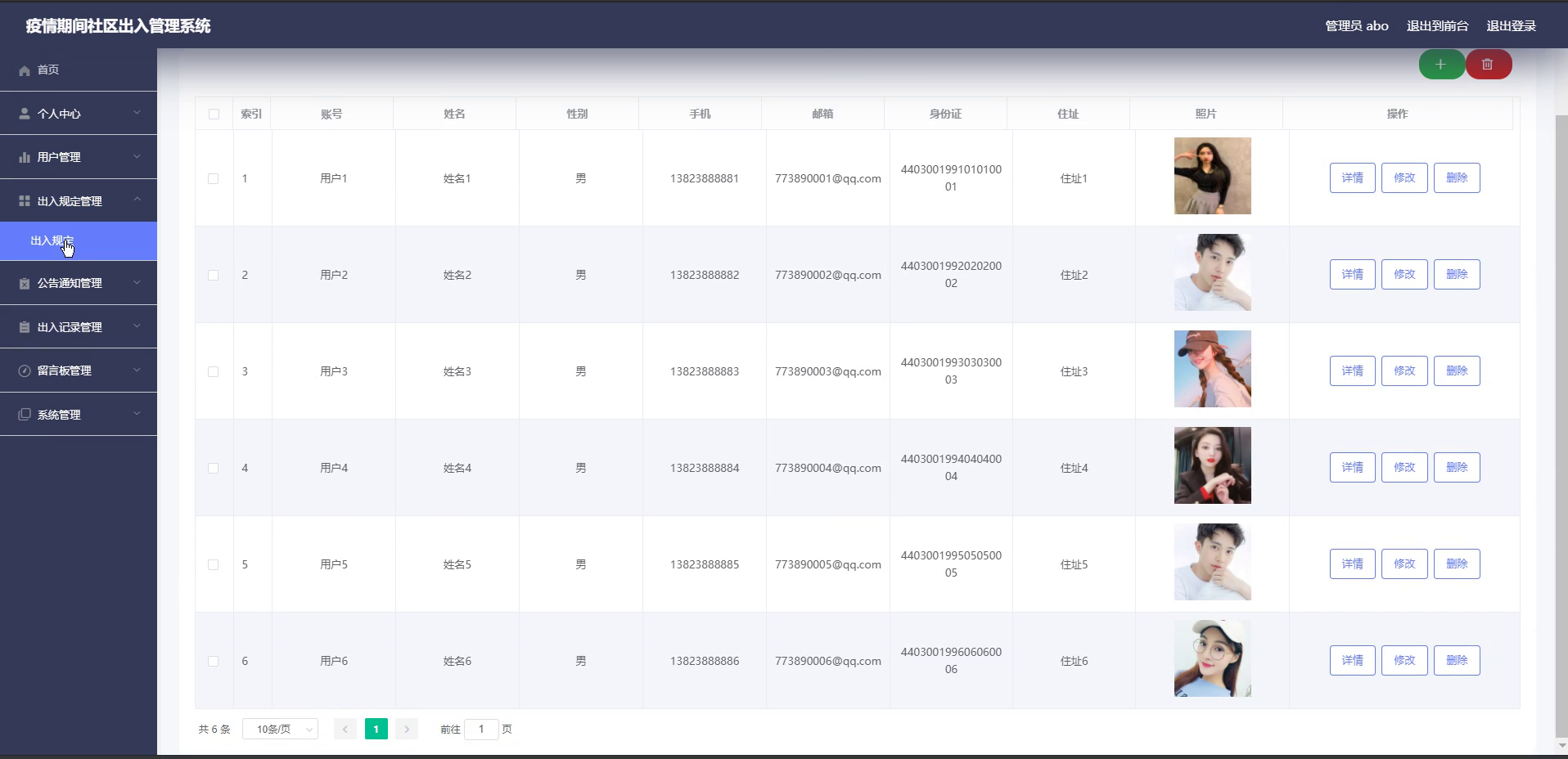Select row 用户6 checkbox

click(213, 661)
